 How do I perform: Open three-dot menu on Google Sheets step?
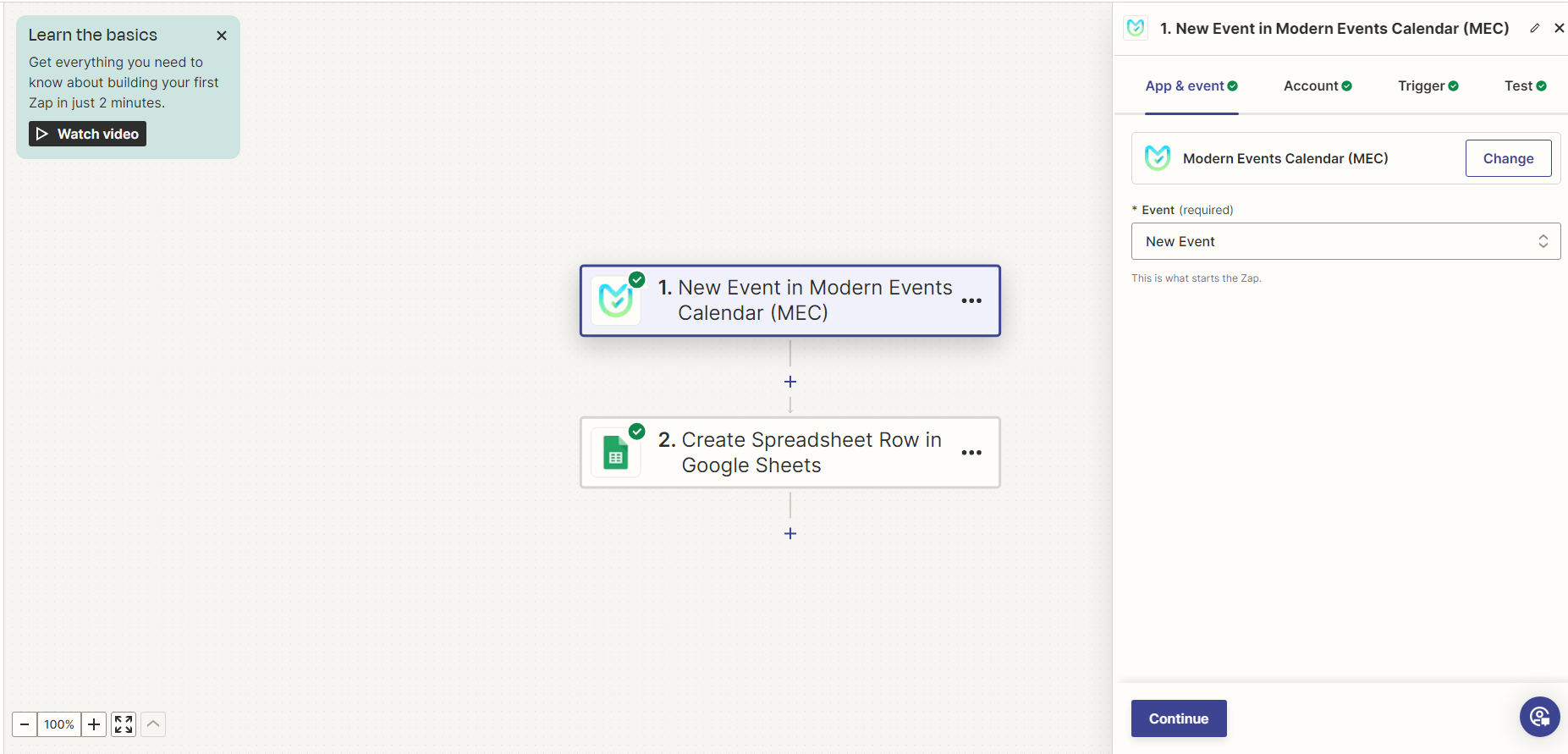click(x=971, y=453)
